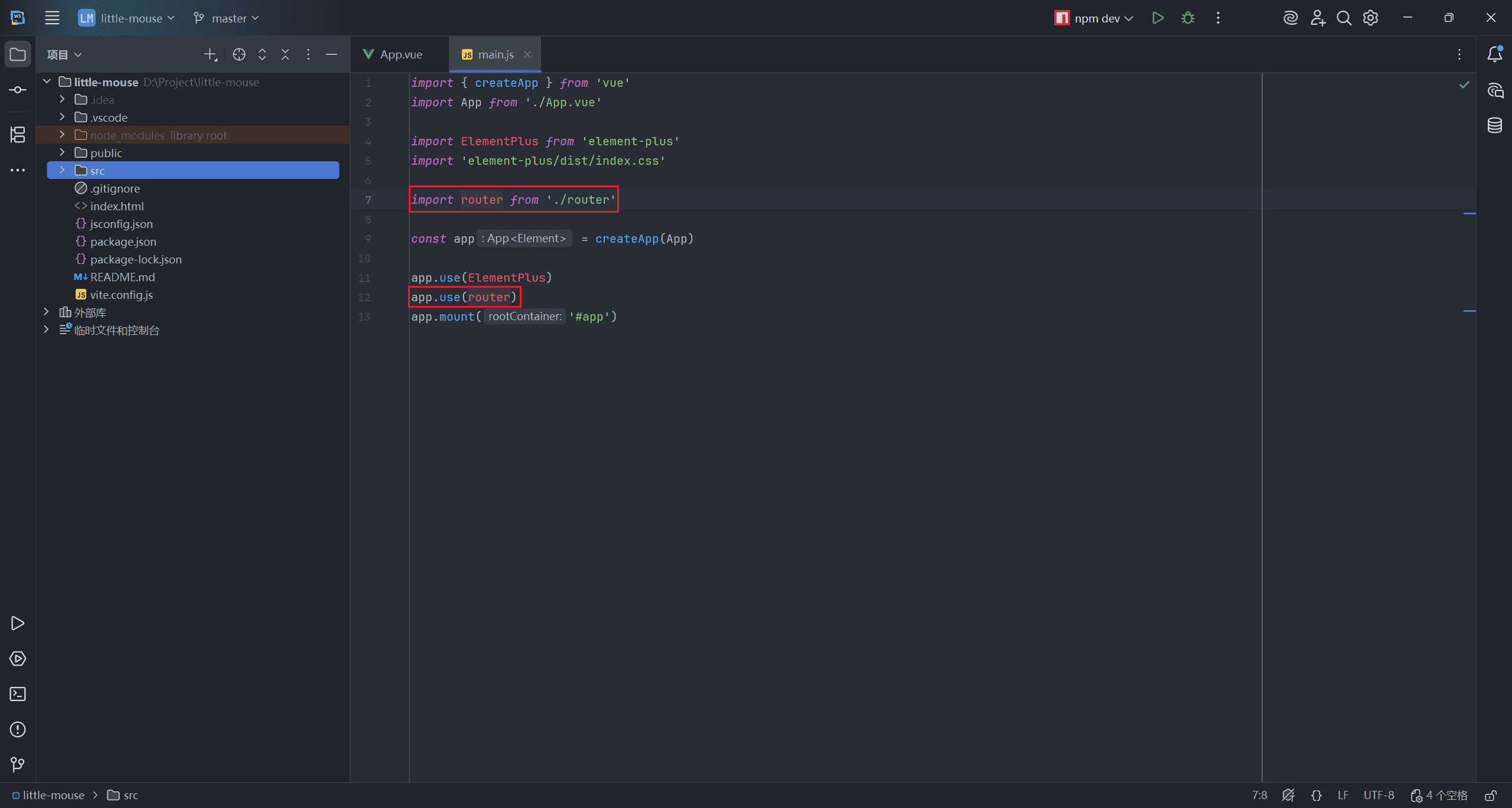Open the Git tool window icon
Screen dimensions: 1512x808
18,765
